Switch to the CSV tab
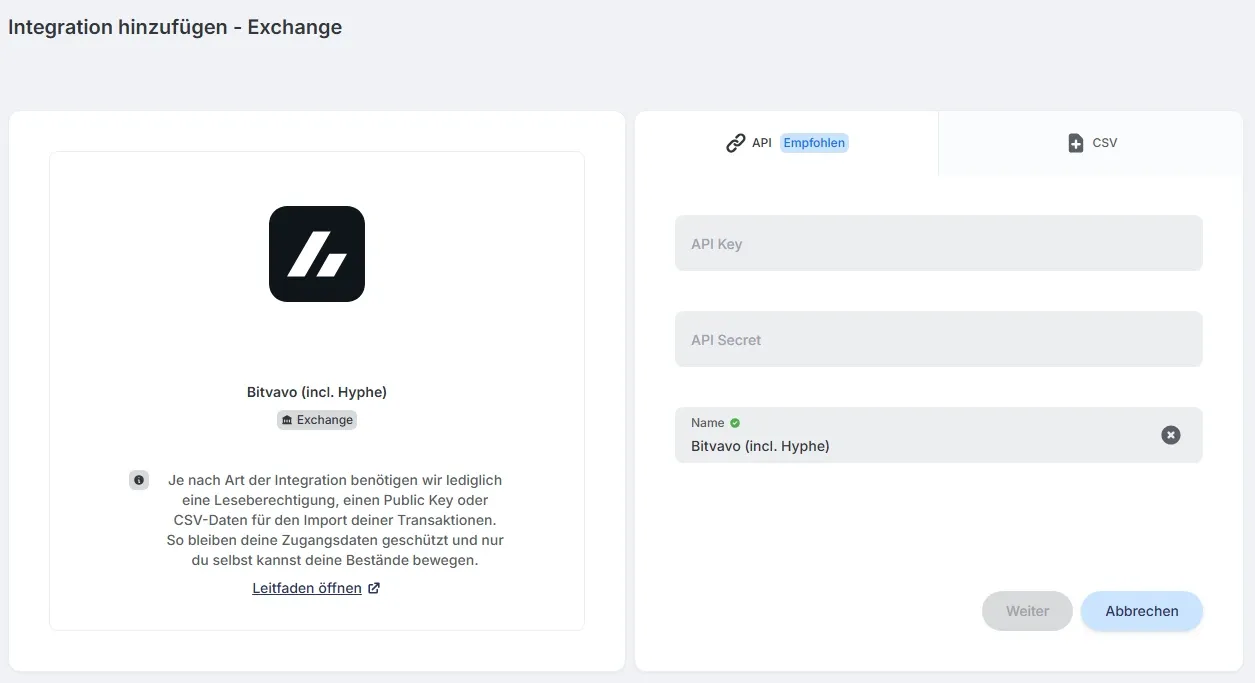This screenshot has width=1255, height=683. [x=1091, y=143]
